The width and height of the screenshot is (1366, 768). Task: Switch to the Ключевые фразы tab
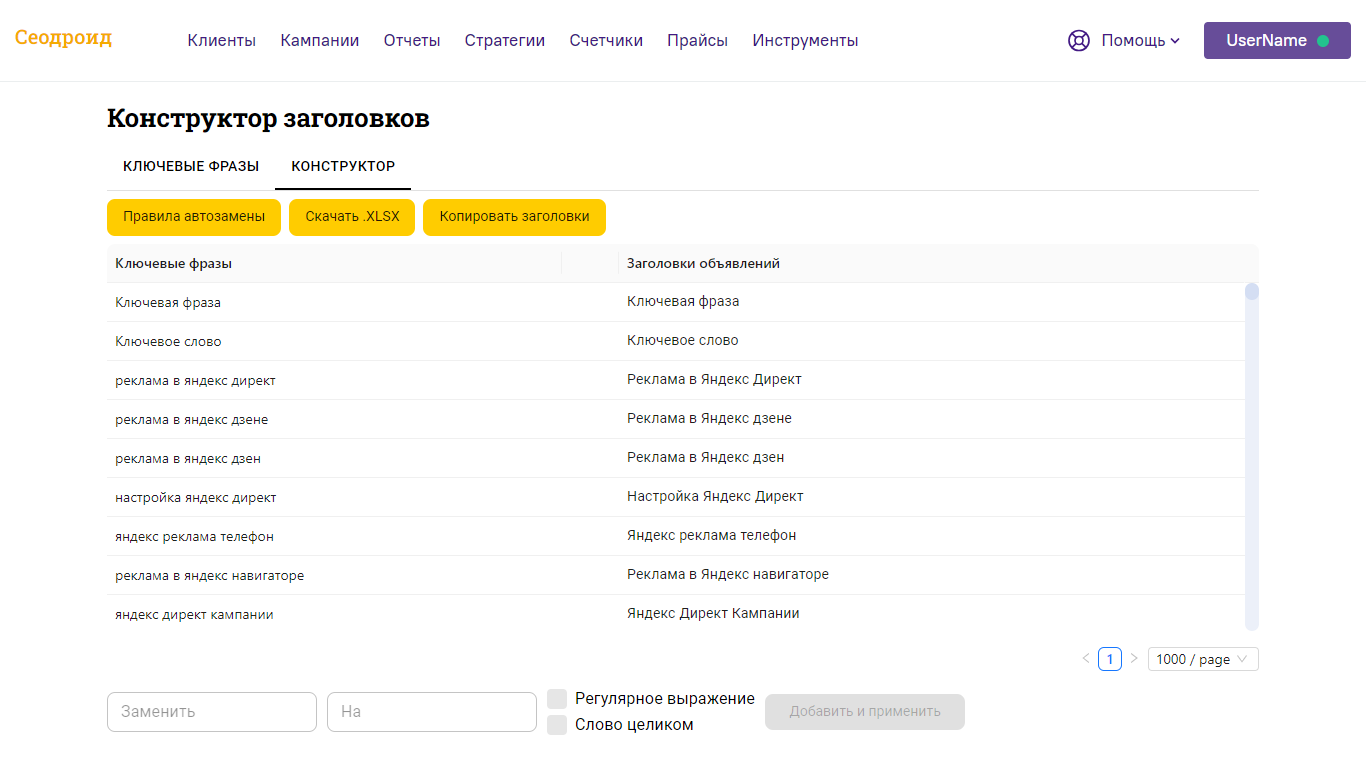[191, 166]
